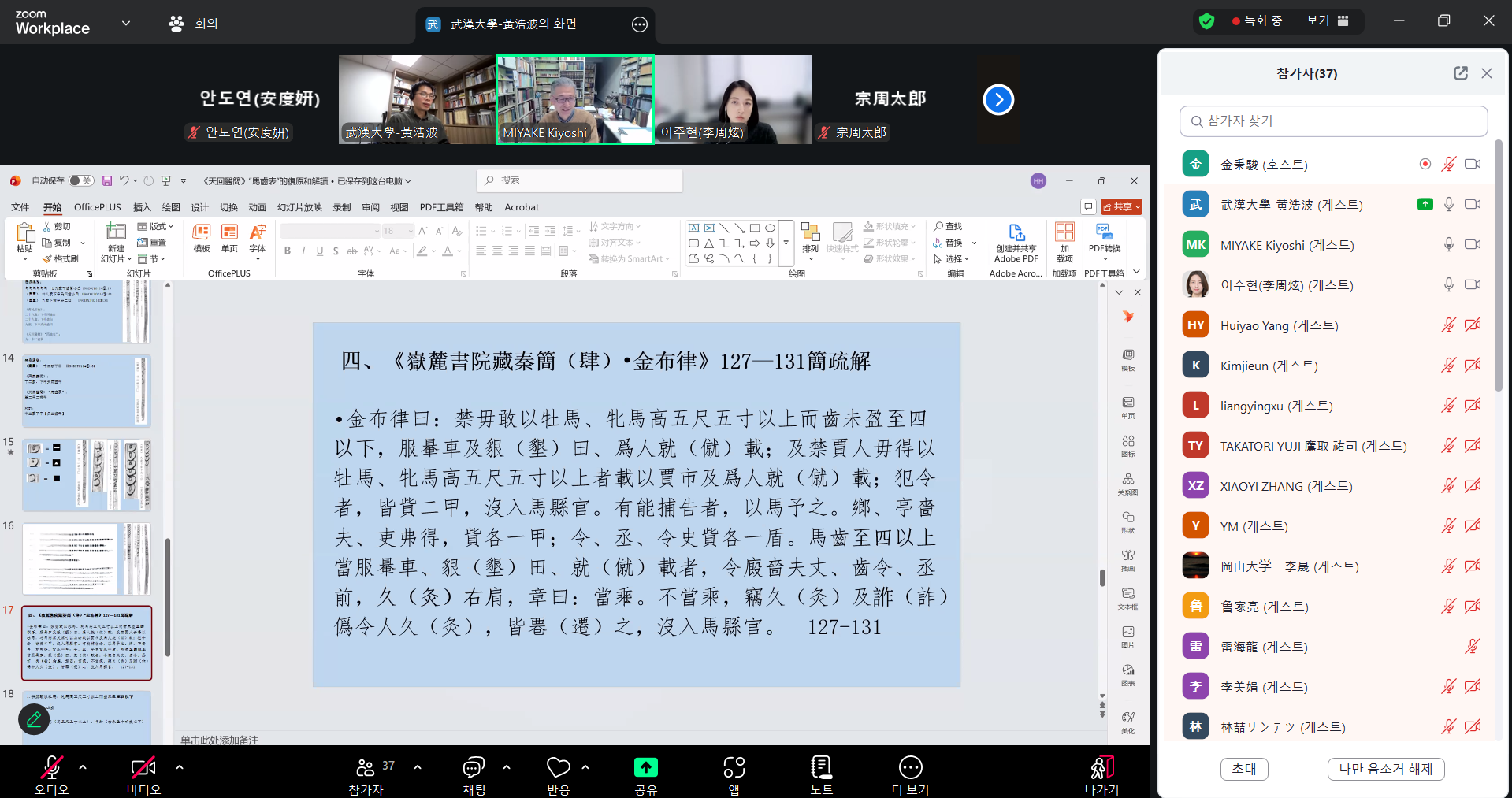The height and width of the screenshot is (798, 1512).
Task: Open the Zoom Workplace dropdown chevron
Action: (125, 23)
